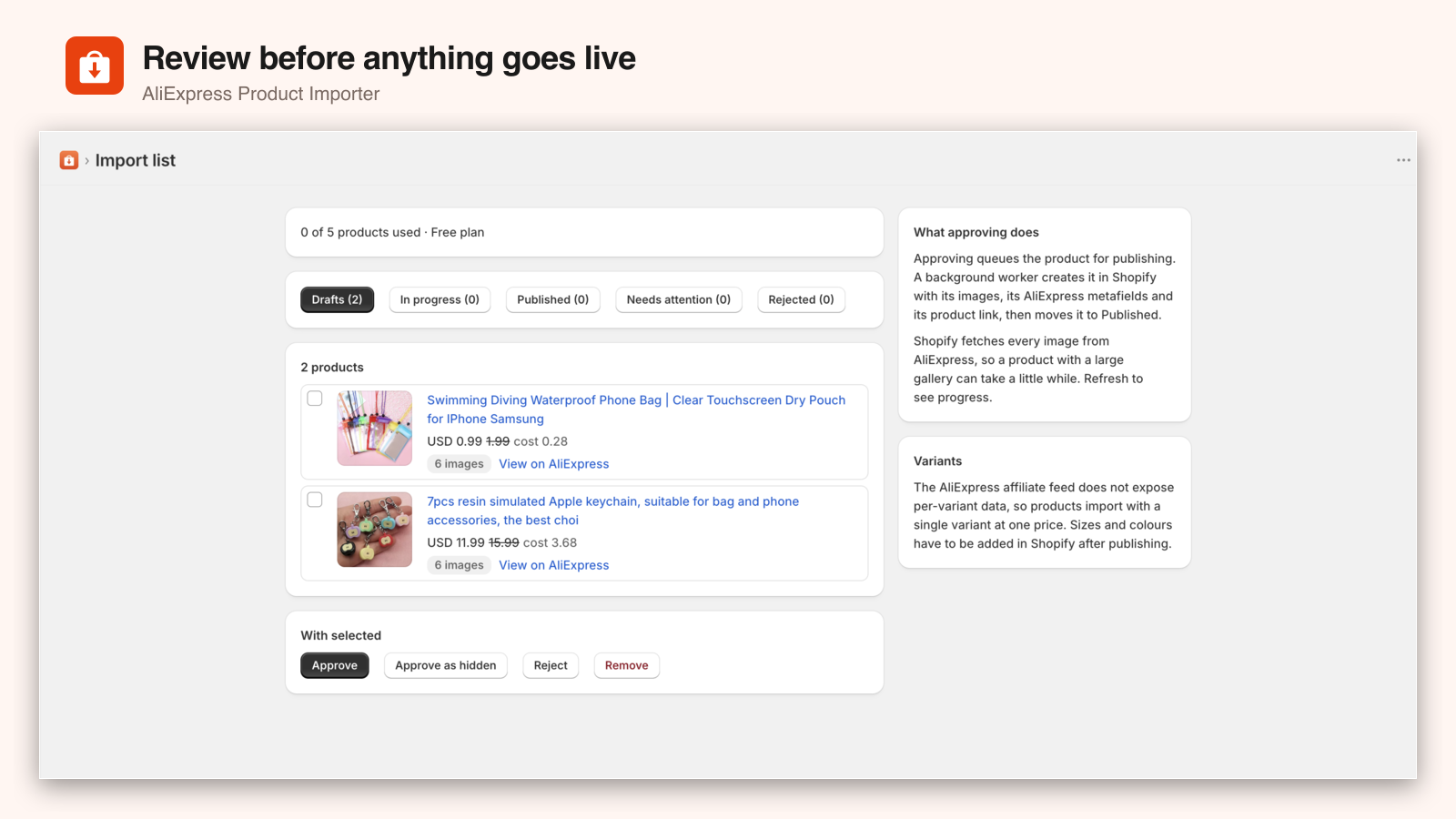The height and width of the screenshot is (819, 1456).
Task: Click the Apple keychain product thumbnail
Action: pos(375,530)
